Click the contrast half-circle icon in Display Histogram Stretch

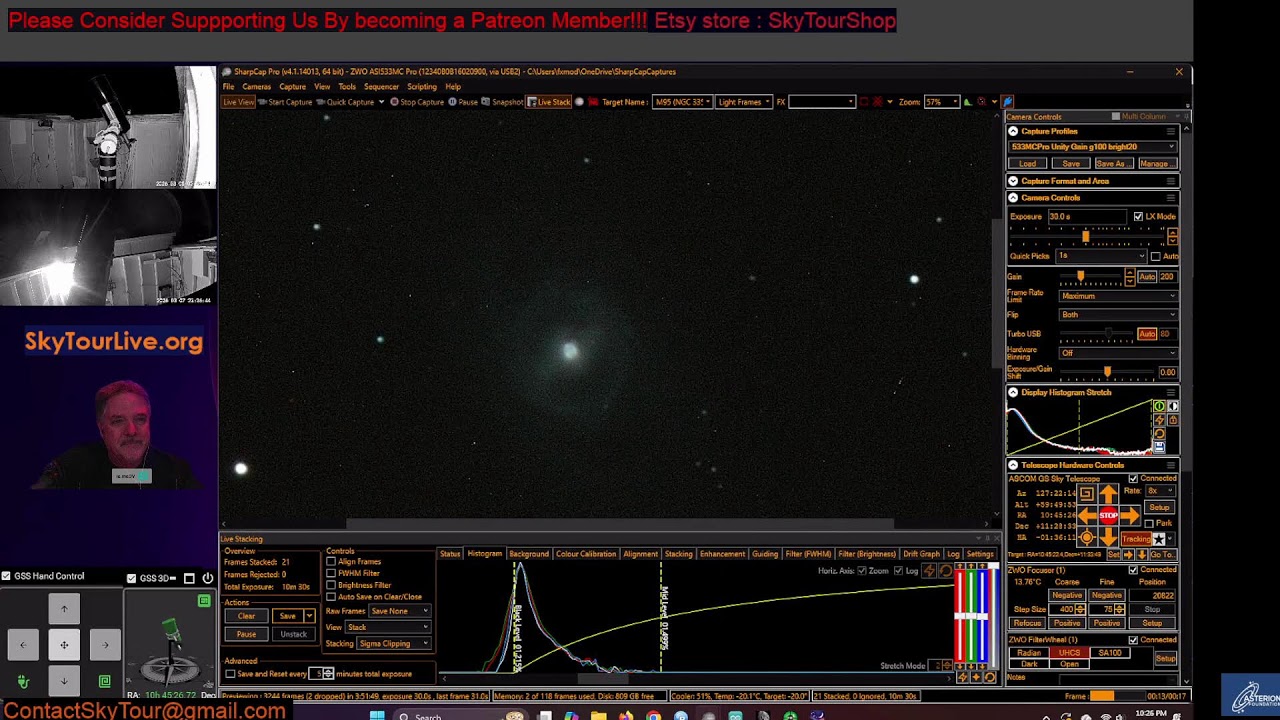pos(1173,406)
